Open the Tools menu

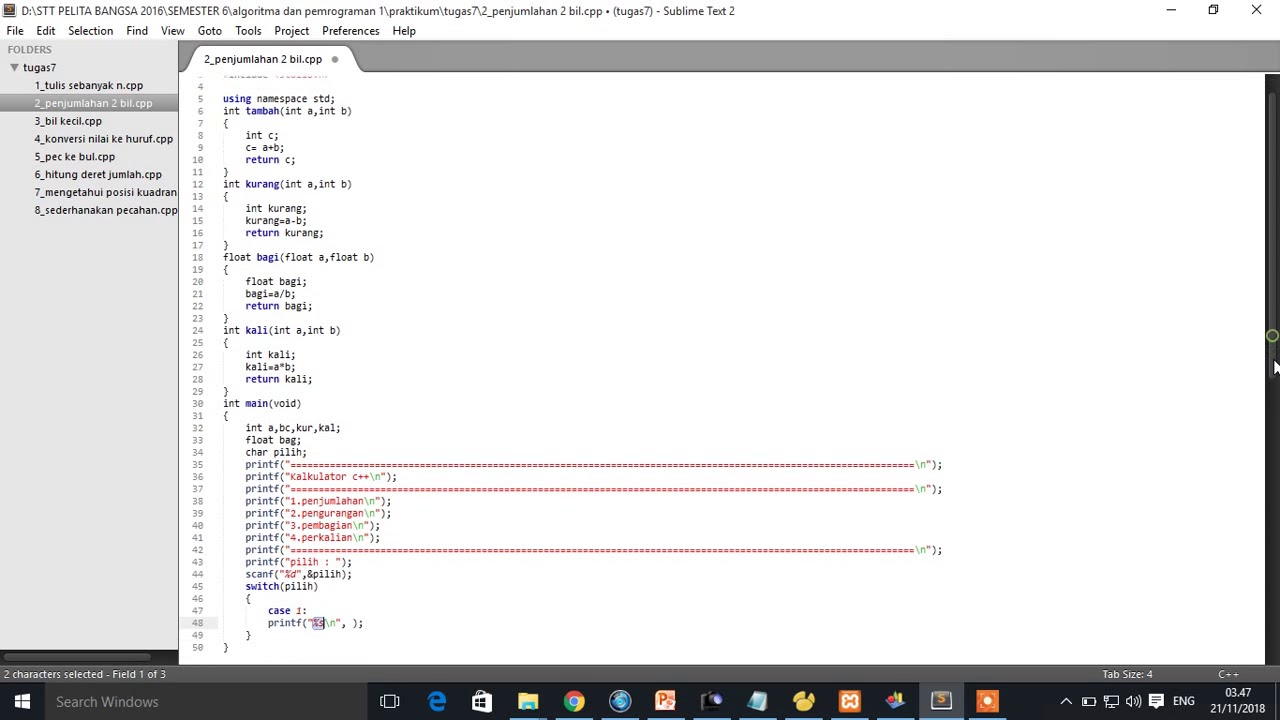(248, 31)
